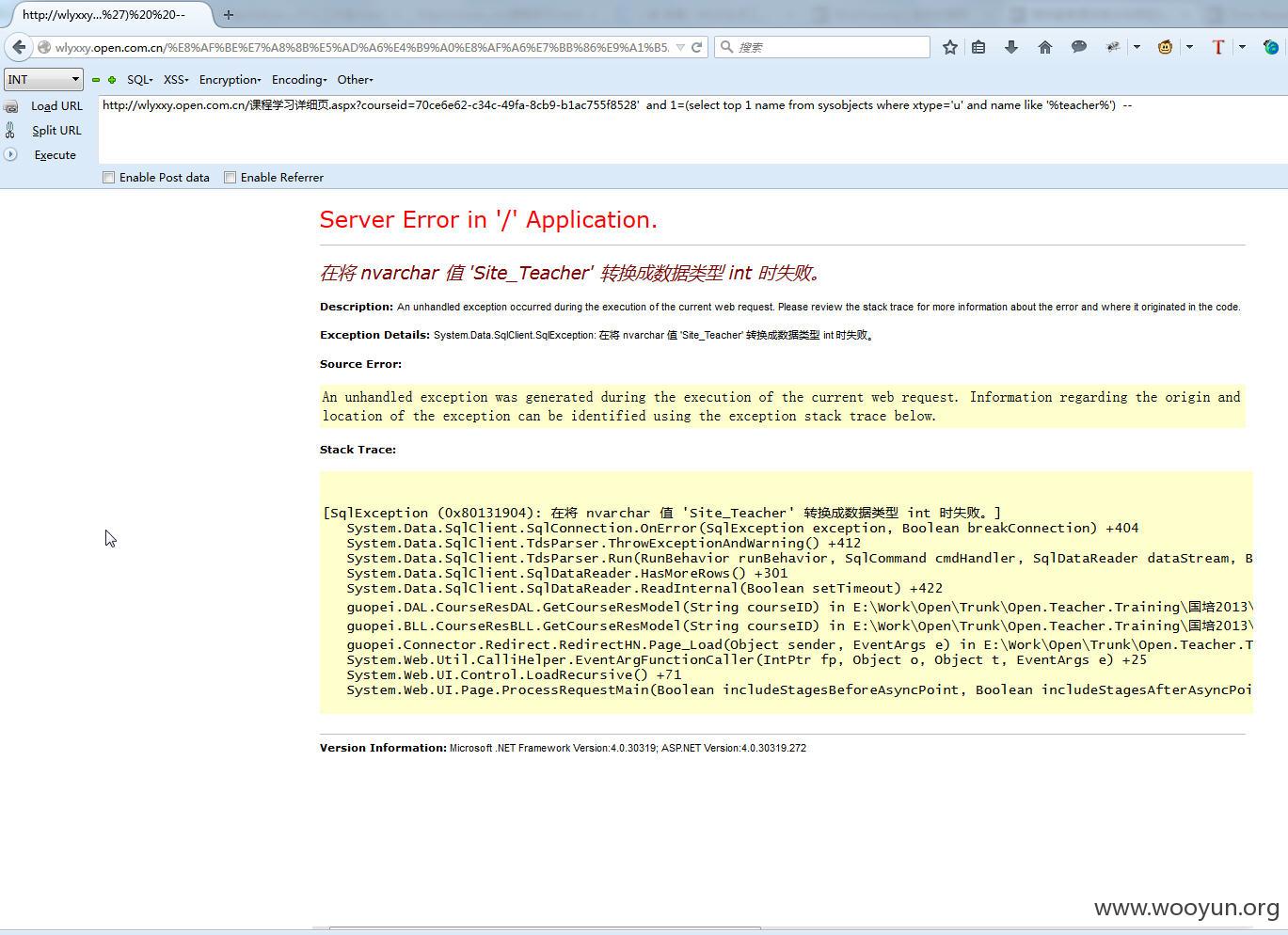Click the Description label
1288x935 pixels.
click(x=357, y=307)
